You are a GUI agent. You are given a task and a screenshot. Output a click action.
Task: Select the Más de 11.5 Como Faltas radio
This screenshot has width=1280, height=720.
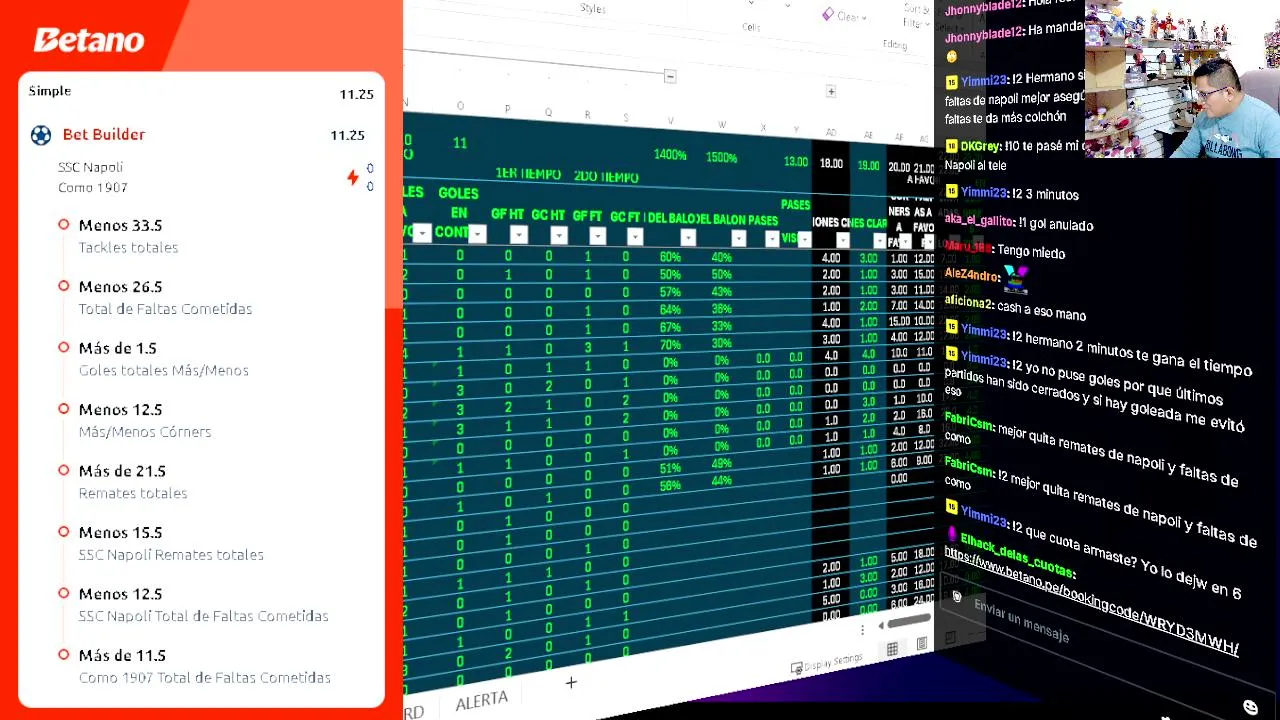tap(64, 655)
